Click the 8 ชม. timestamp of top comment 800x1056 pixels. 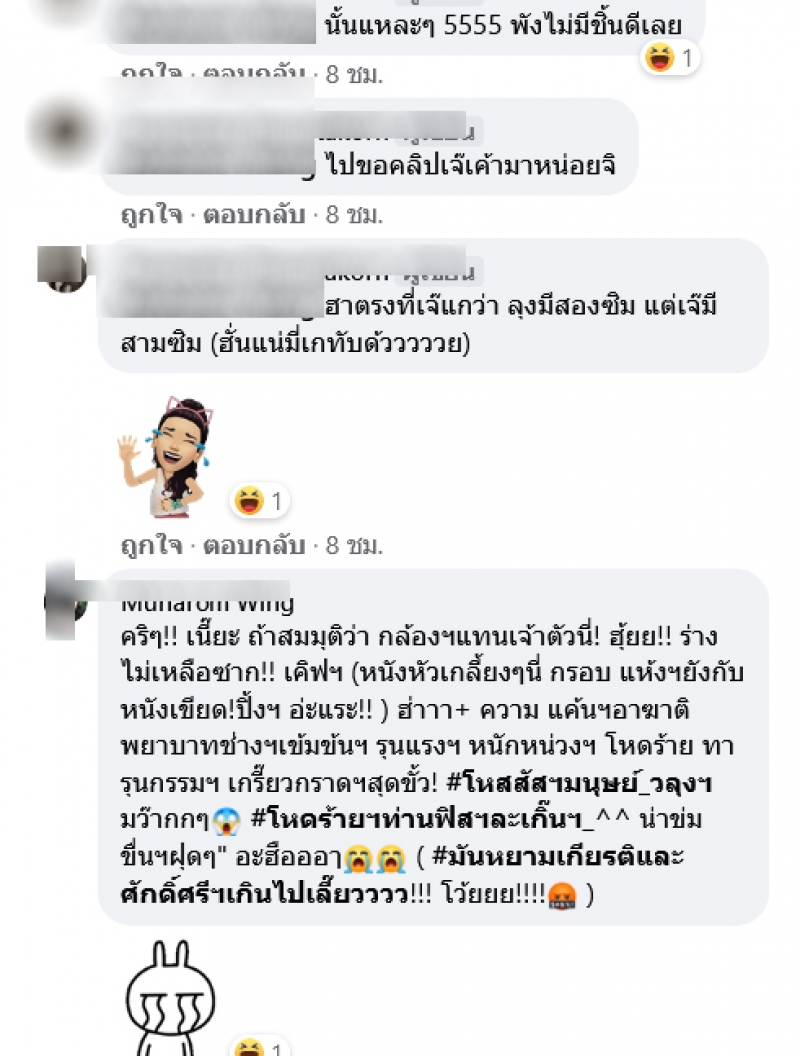(x=354, y=73)
